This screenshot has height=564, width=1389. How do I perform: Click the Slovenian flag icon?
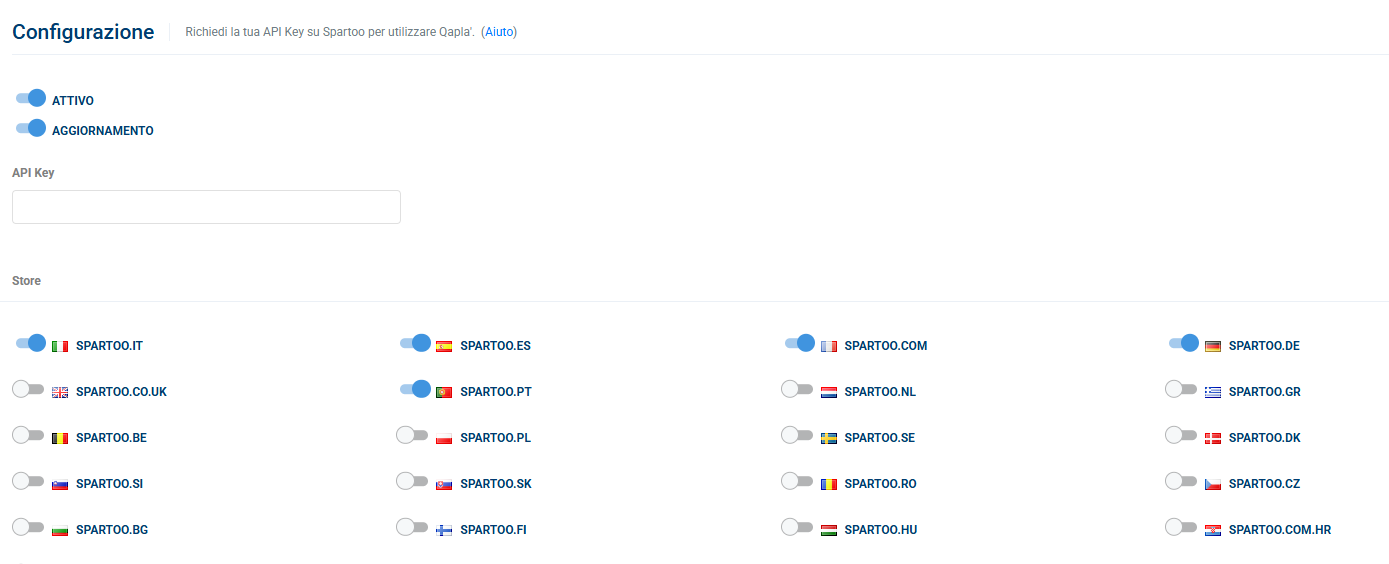[x=60, y=484]
